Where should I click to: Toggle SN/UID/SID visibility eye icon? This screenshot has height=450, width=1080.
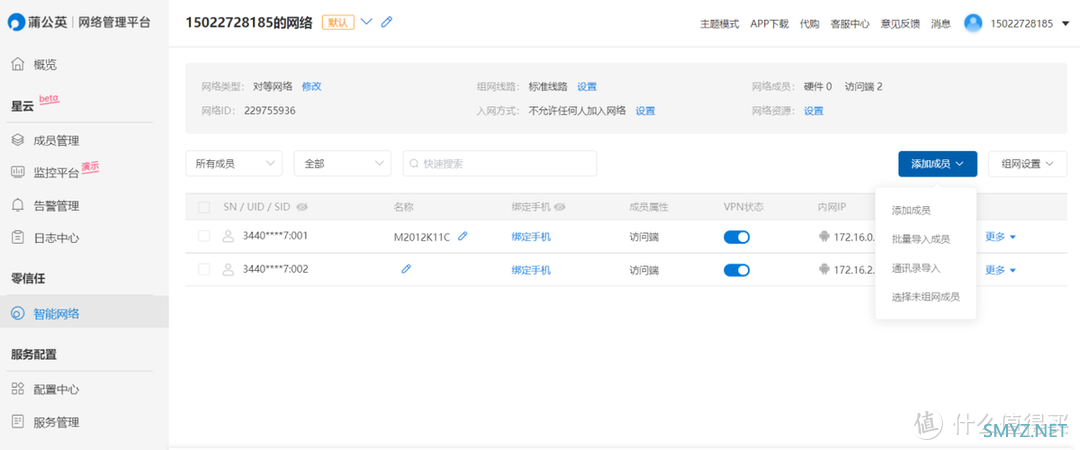click(x=302, y=207)
